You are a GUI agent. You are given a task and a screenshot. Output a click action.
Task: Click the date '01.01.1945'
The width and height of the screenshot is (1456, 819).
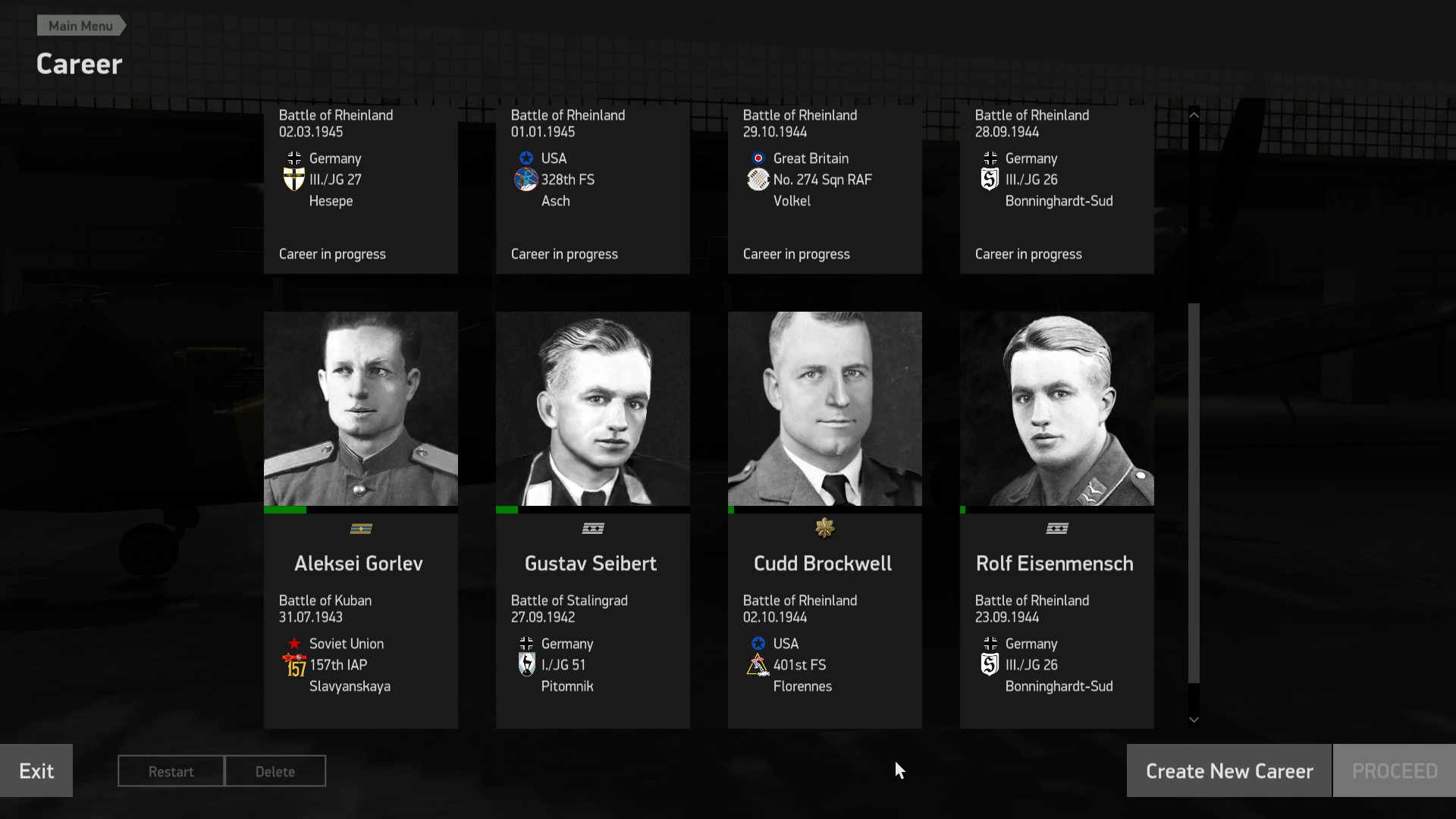point(543,132)
